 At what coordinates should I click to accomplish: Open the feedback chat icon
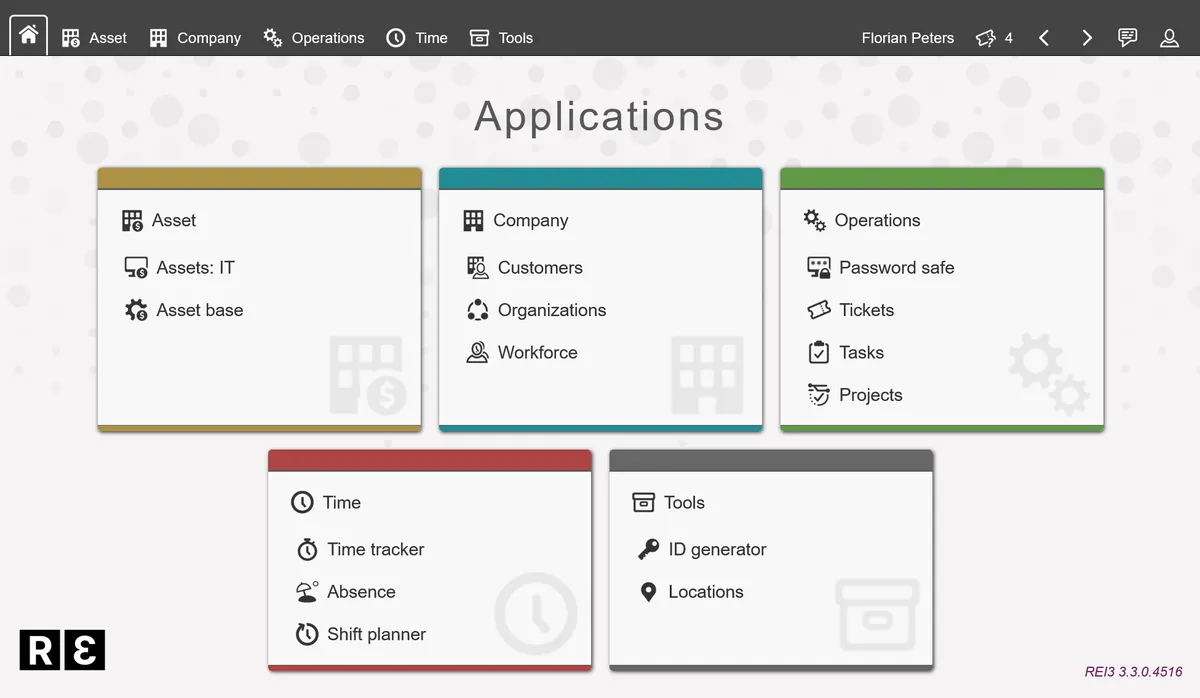pyautogui.click(x=1127, y=38)
